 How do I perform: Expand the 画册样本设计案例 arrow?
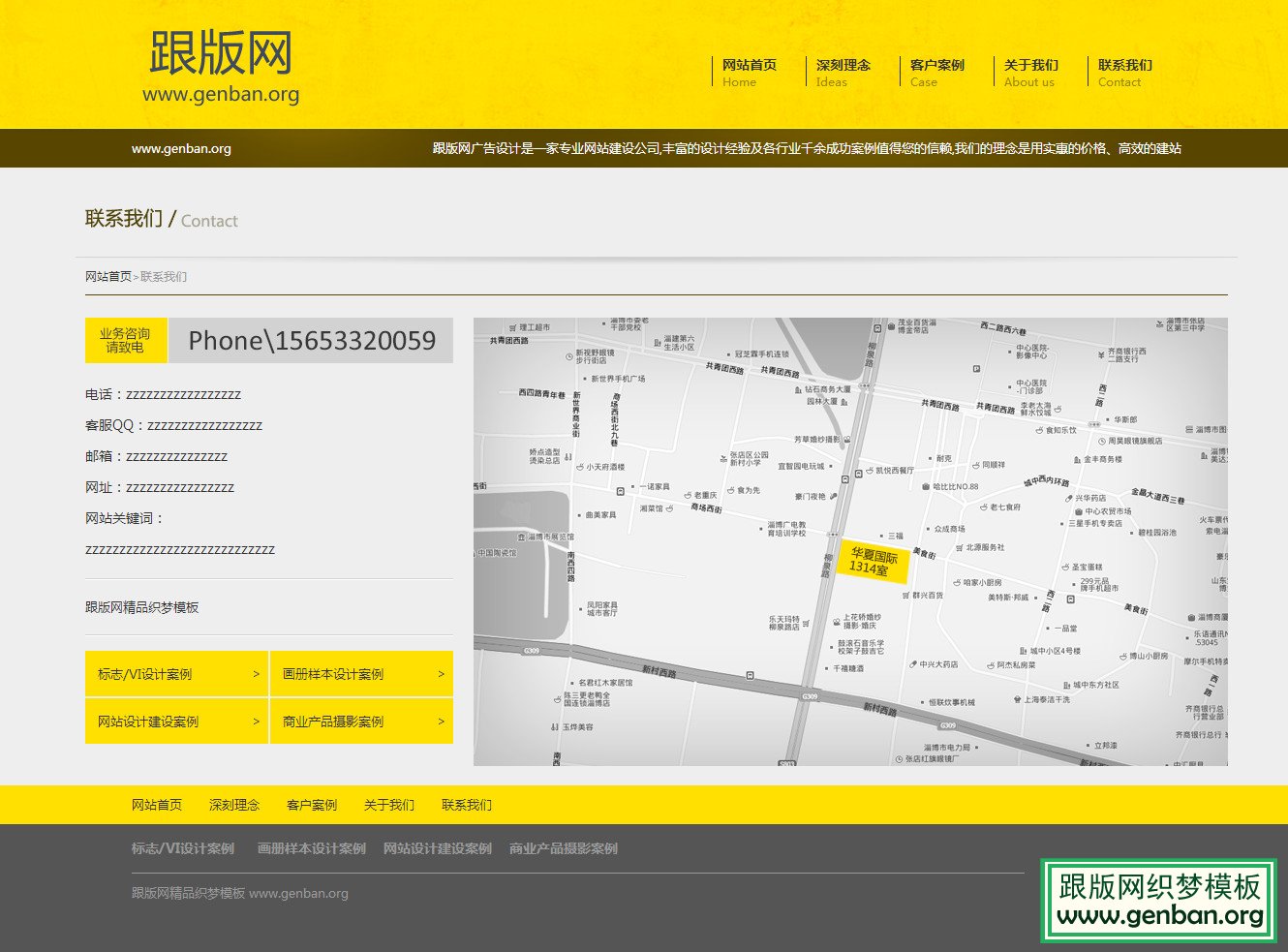[440, 674]
